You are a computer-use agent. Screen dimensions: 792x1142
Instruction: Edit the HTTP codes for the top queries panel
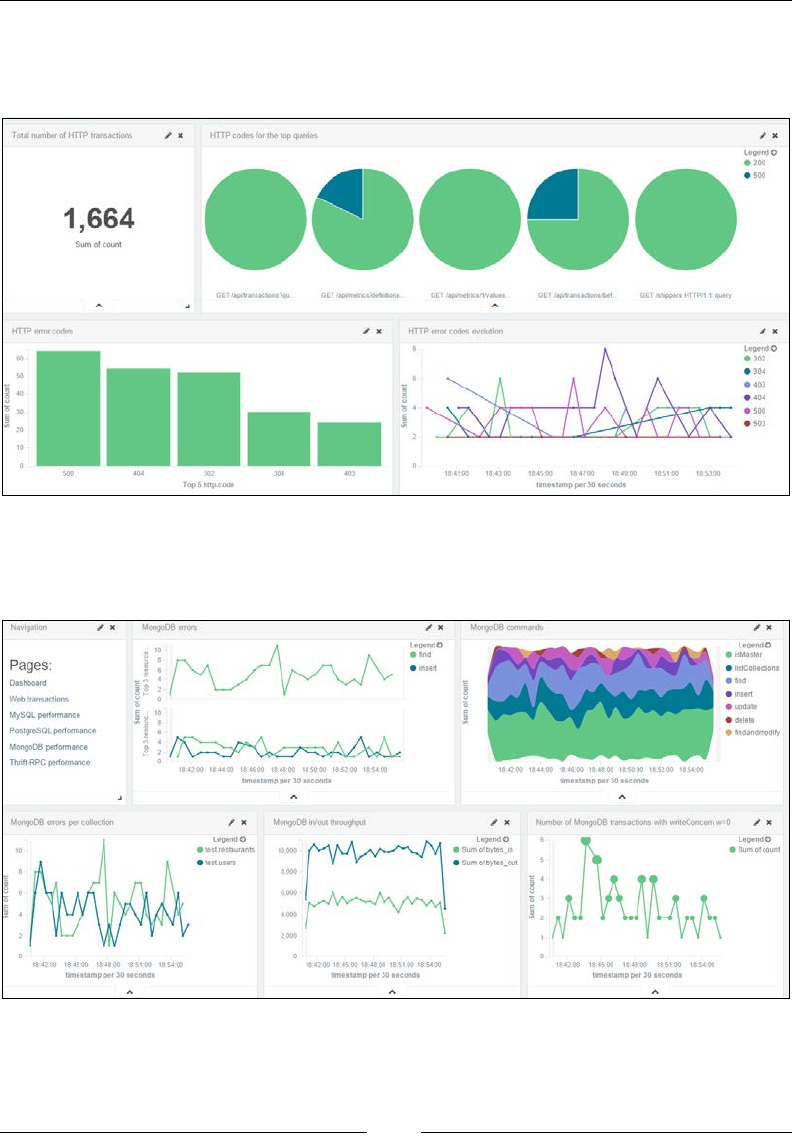coord(763,135)
